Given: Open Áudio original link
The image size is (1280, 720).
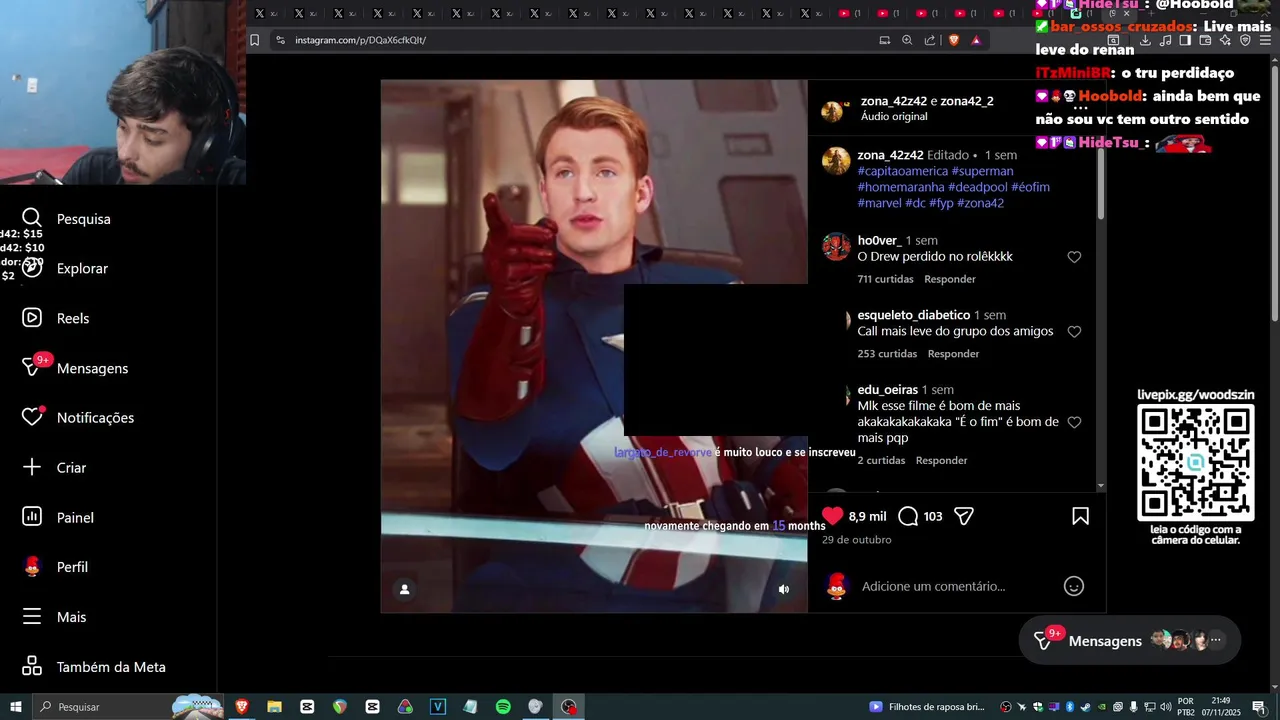Looking at the screenshot, I should [x=894, y=117].
